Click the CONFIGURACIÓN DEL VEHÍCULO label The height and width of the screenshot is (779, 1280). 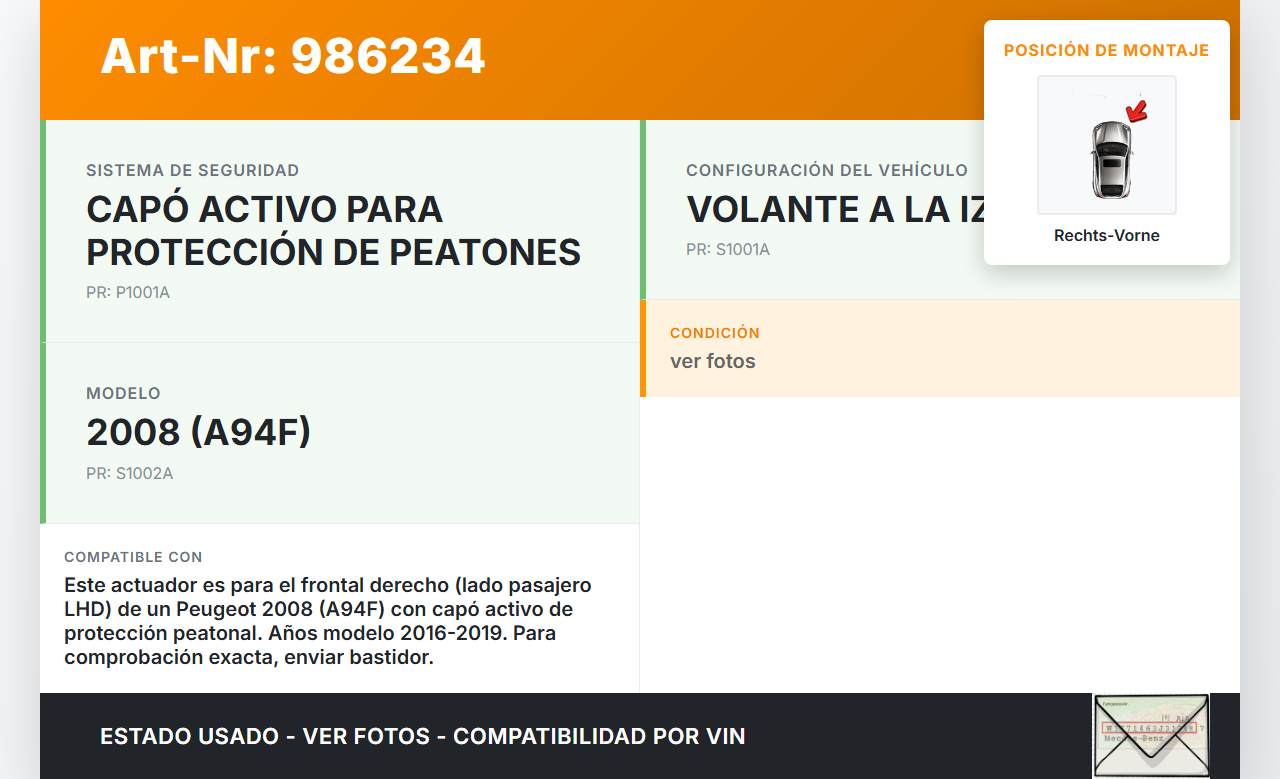[x=827, y=171]
